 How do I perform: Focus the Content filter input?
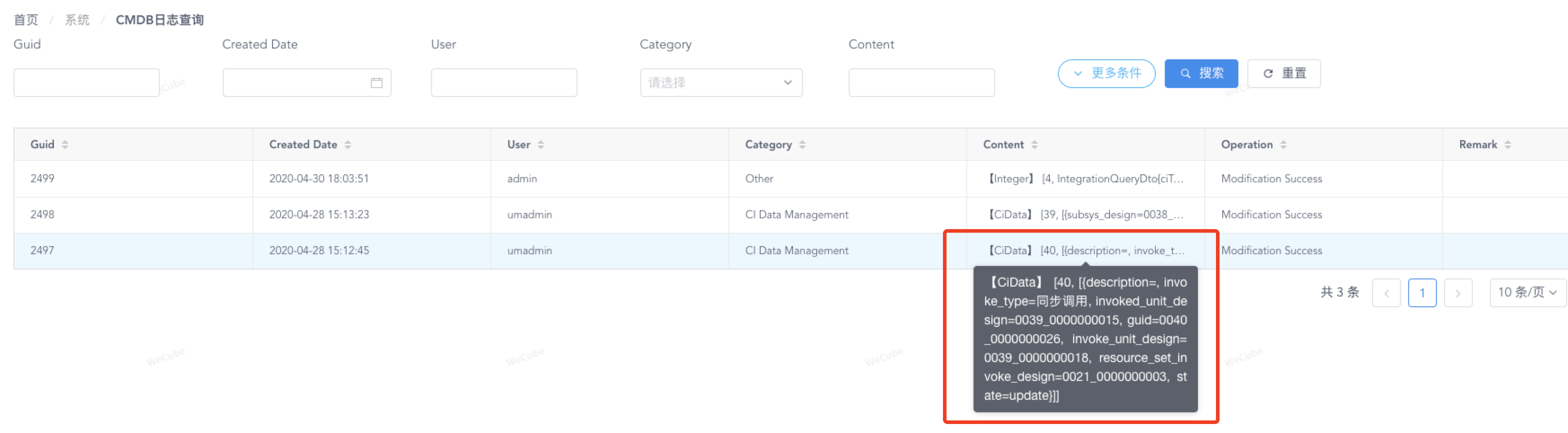921,83
